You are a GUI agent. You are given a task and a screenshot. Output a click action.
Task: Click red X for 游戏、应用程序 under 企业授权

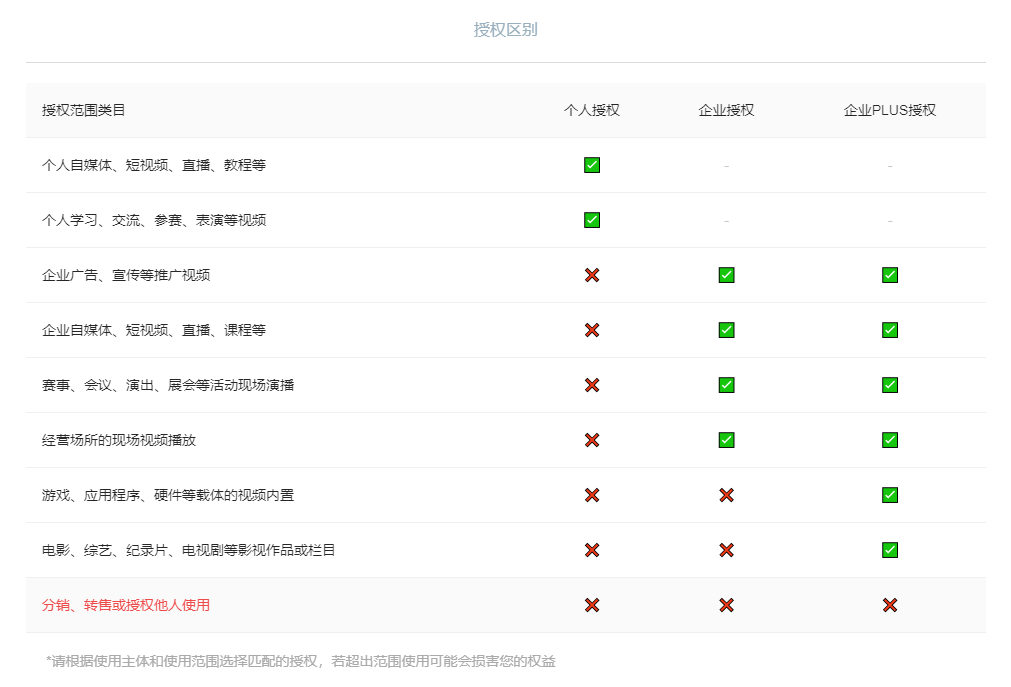[726, 495]
